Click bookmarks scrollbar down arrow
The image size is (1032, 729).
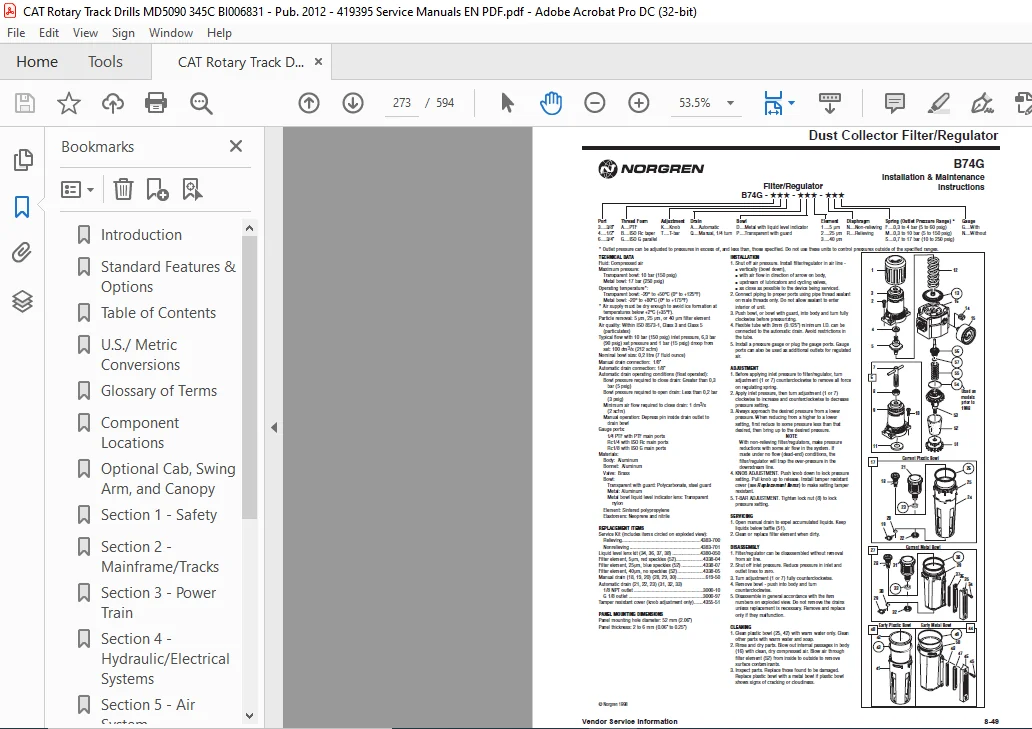249,715
